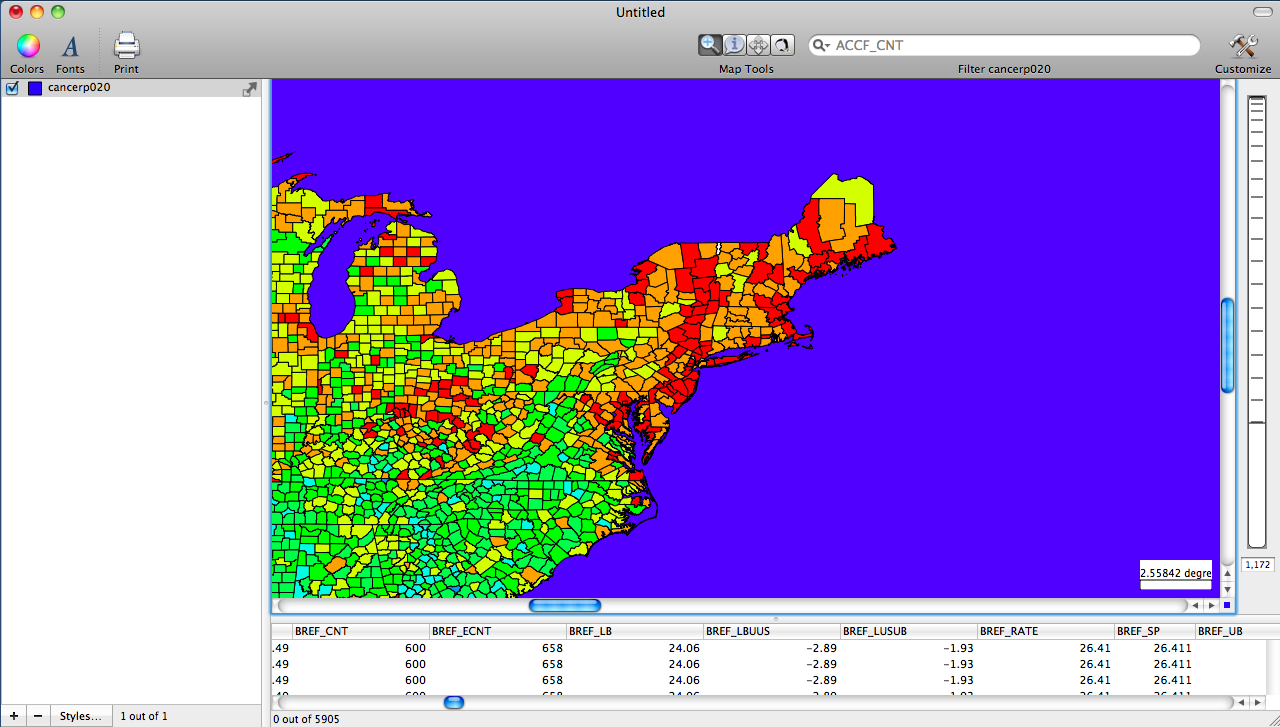
Task: Click the cancerp020 layer blue color swatch
Action: pos(35,88)
